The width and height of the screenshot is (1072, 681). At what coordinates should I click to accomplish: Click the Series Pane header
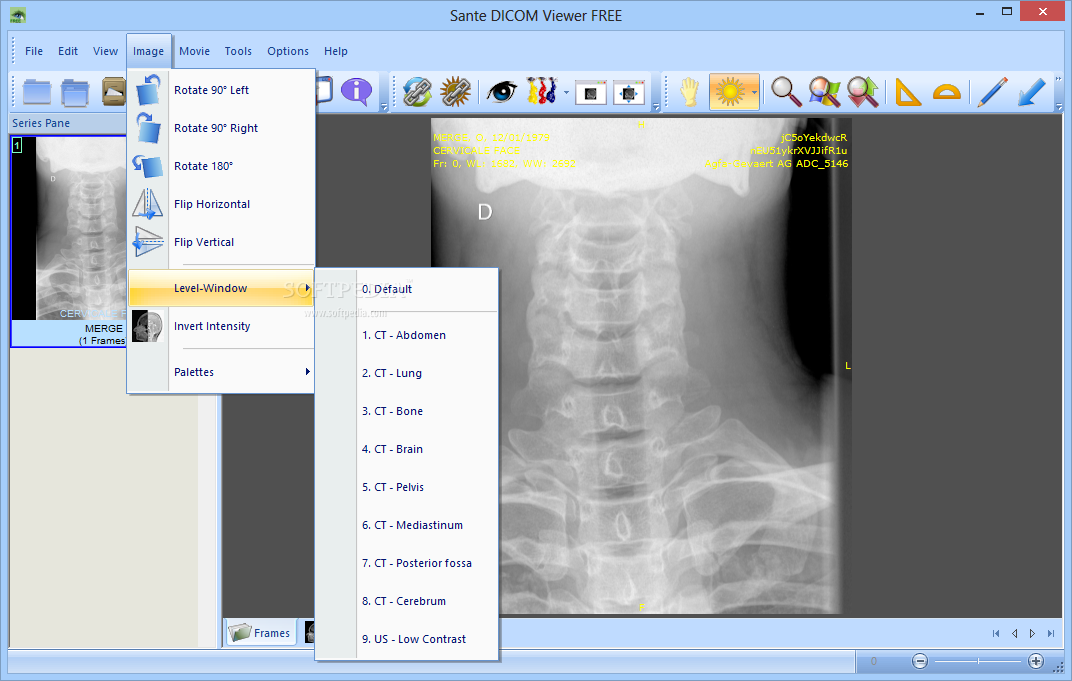(x=68, y=123)
